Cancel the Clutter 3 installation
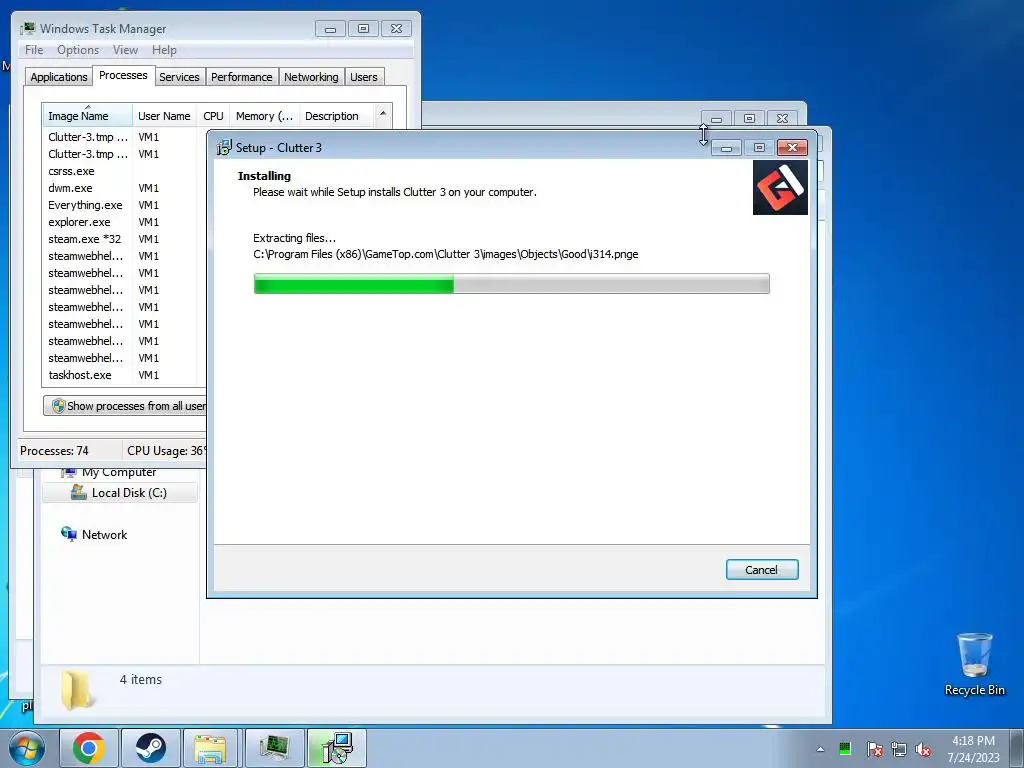This screenshot has height=768, width=1024. click(x=762, y=569)
